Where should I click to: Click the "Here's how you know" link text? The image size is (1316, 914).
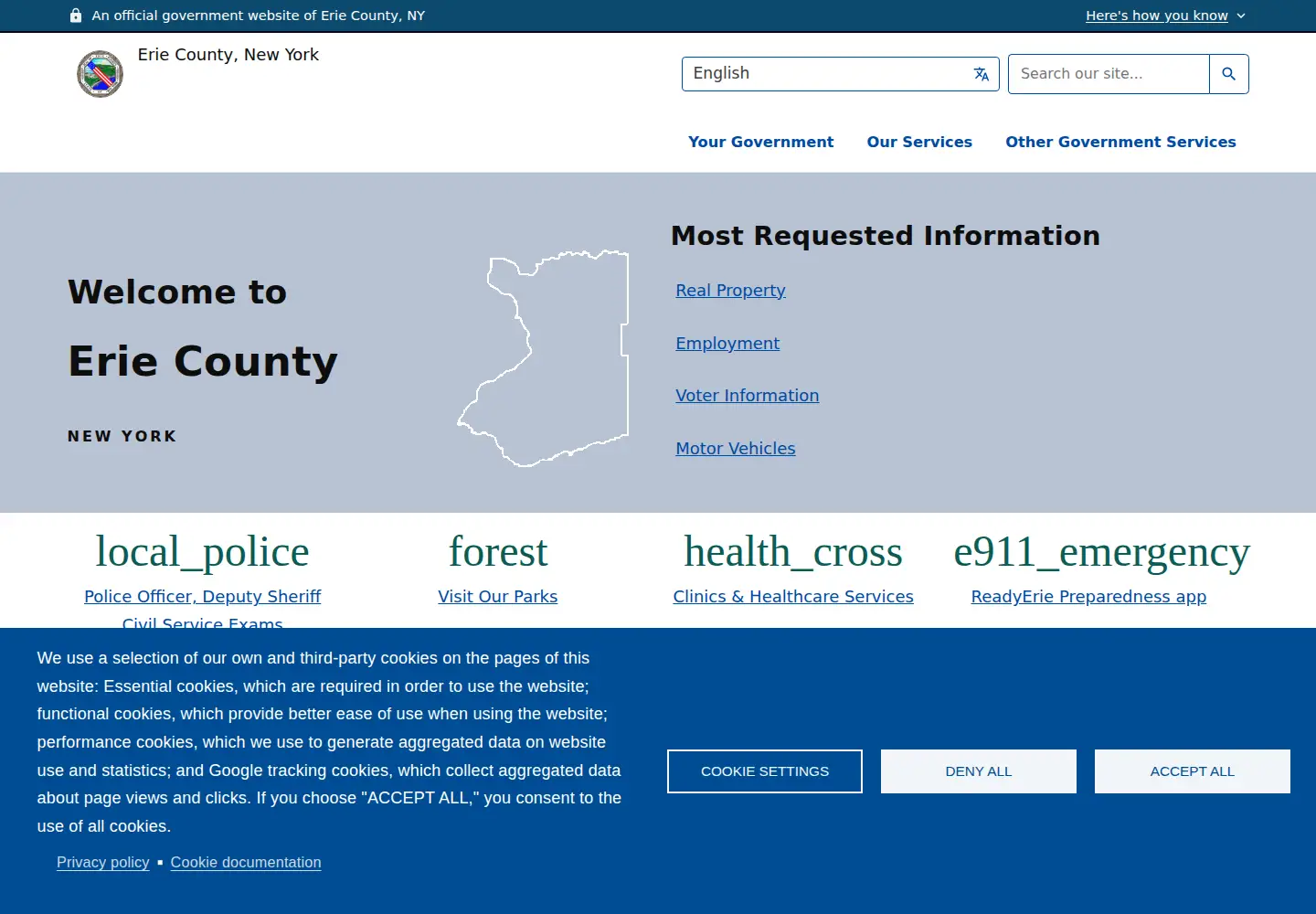[x=1157, y=16]
